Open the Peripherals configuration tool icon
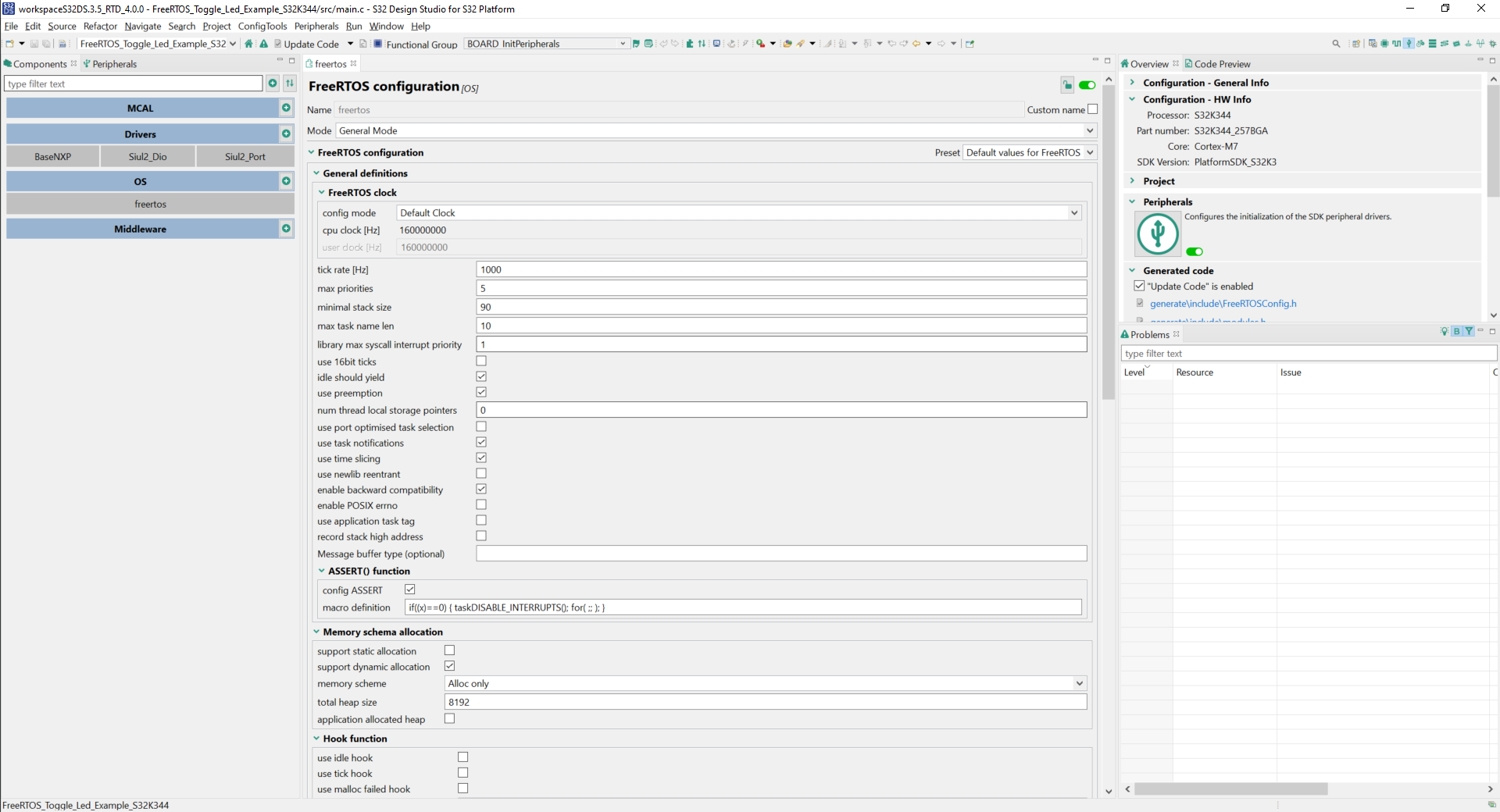 pos(1409,44)
